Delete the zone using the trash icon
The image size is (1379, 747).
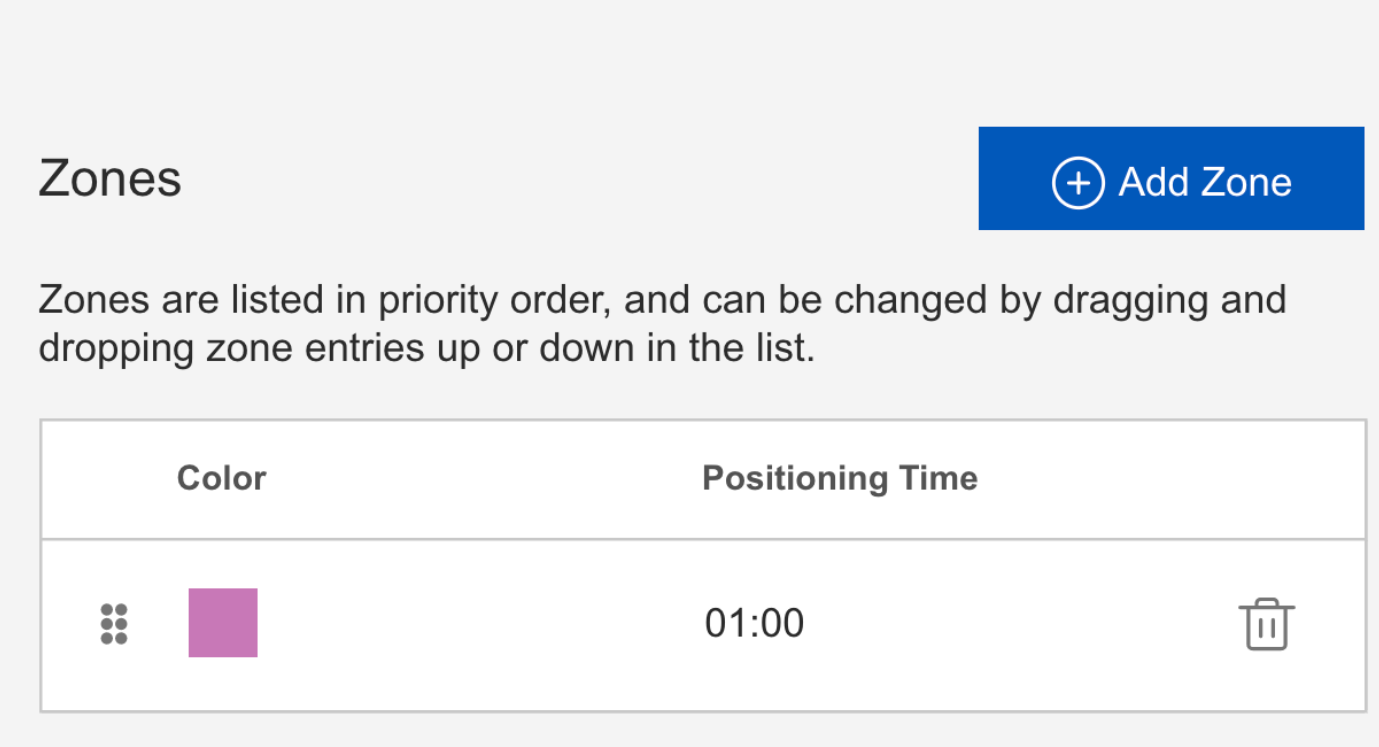click(x=1266, y=624)
